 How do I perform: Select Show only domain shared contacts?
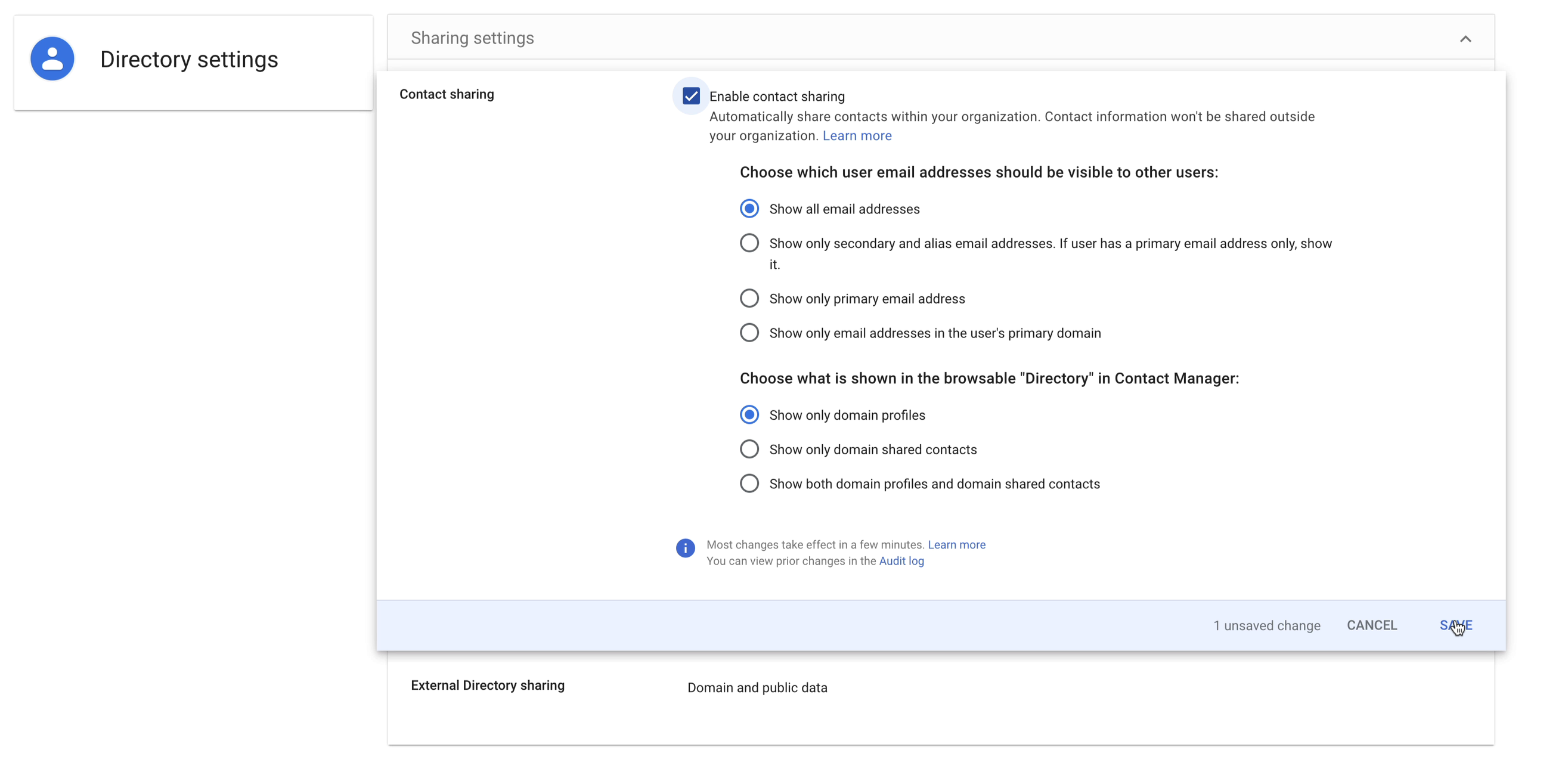(x=749, y=449)
